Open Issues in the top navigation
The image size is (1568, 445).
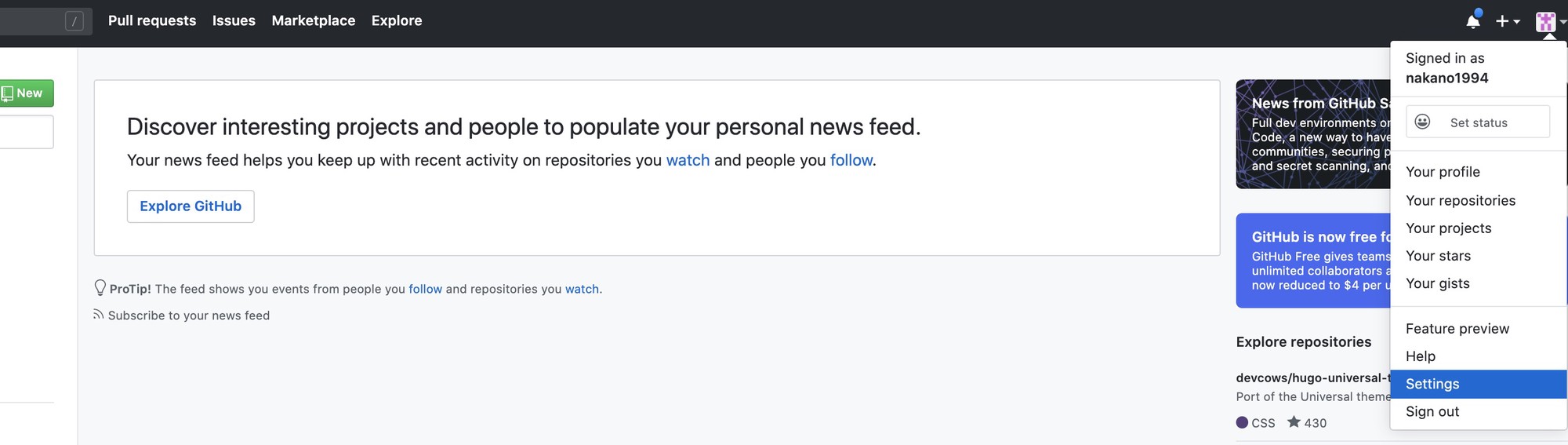[x=234, y=20]
